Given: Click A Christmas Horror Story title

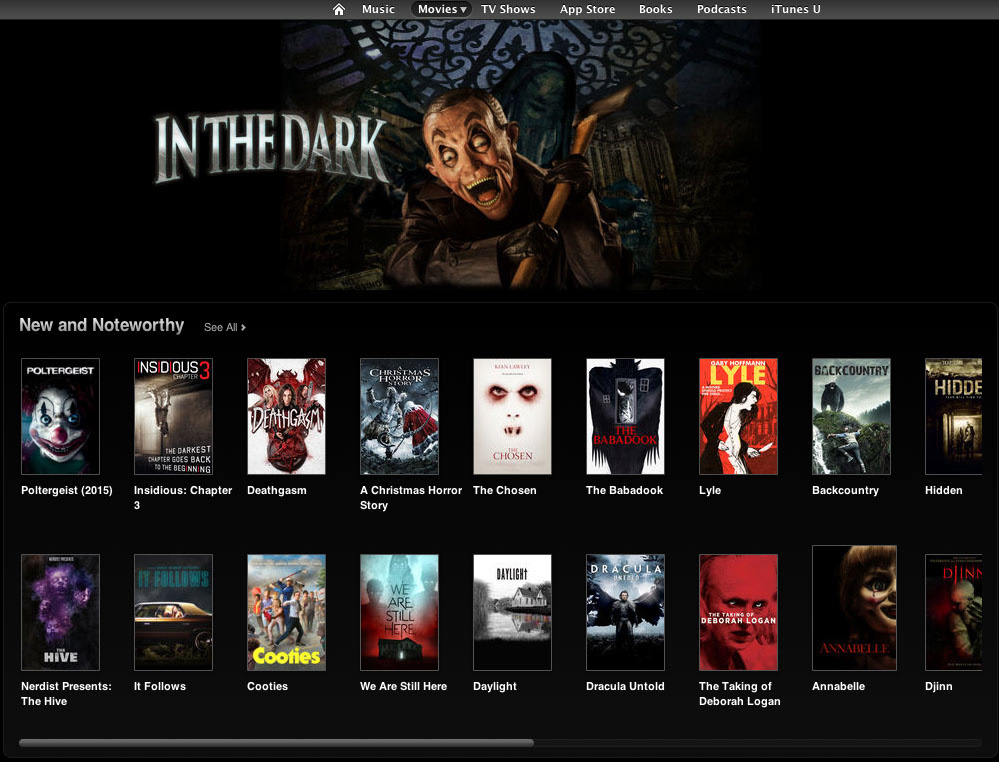Looking at the screenshot, I should pyautogui.click(x=411, y=498).
